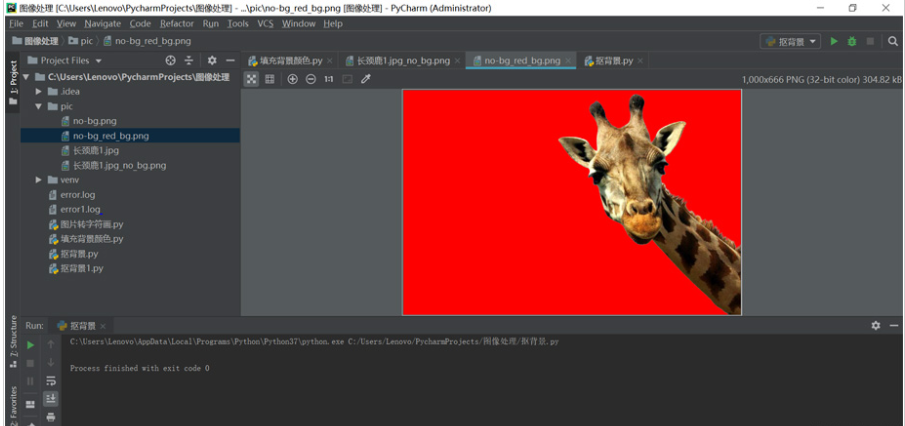This screenshot has width=905, height=426.
Task: Open the VCS menu
Action: pyautogui.click(x=265, y=24)
